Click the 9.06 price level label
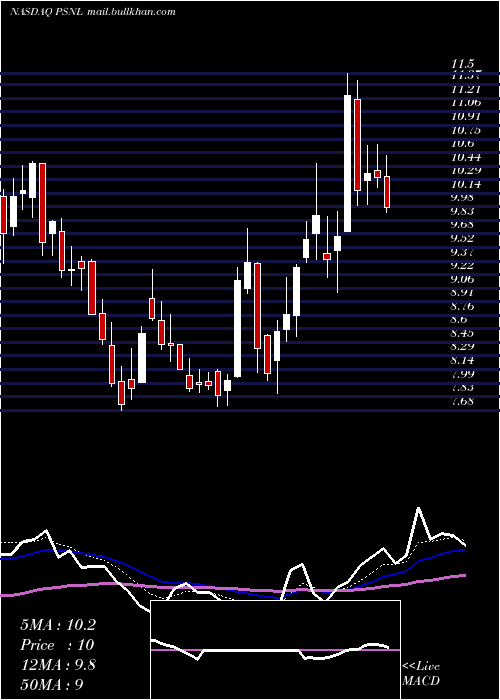 [464, 279]
